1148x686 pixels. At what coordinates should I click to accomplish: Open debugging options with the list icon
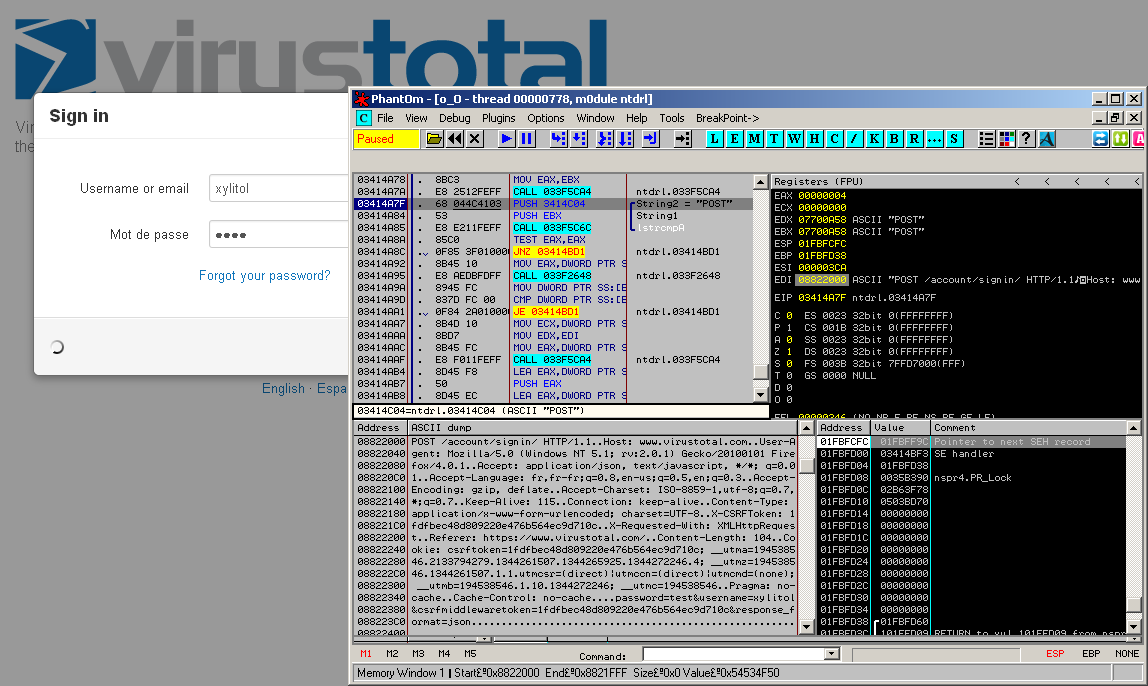pos(986,139)
